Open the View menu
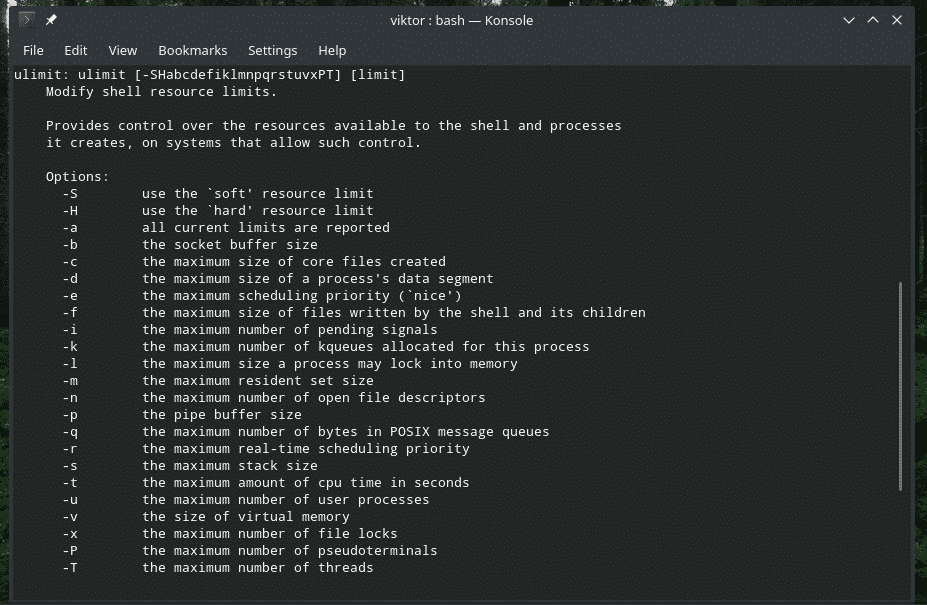927x605 pixels. pyautogui.click(x=123, y=50)
